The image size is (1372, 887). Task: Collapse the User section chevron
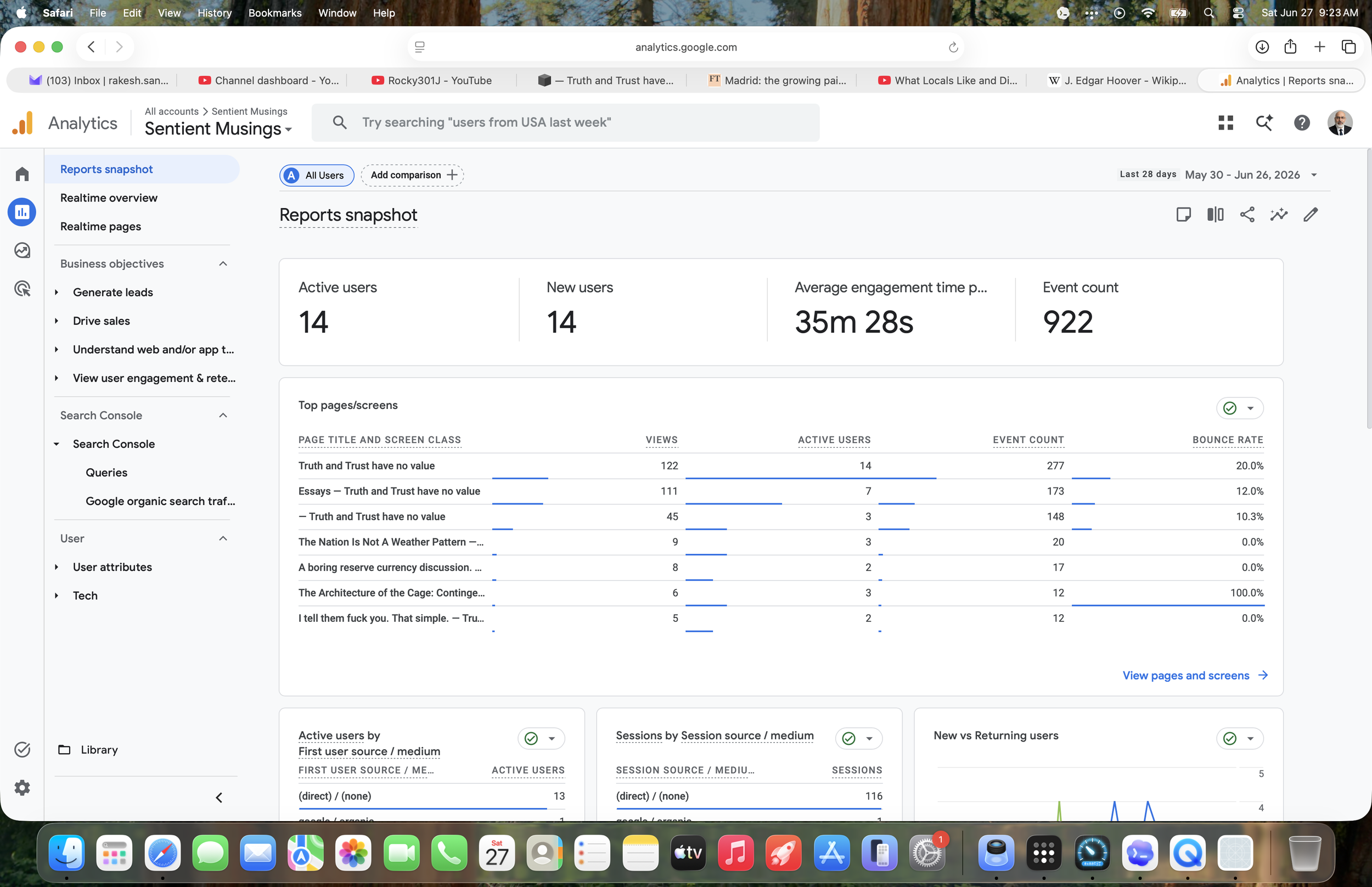tap(223, 538)
